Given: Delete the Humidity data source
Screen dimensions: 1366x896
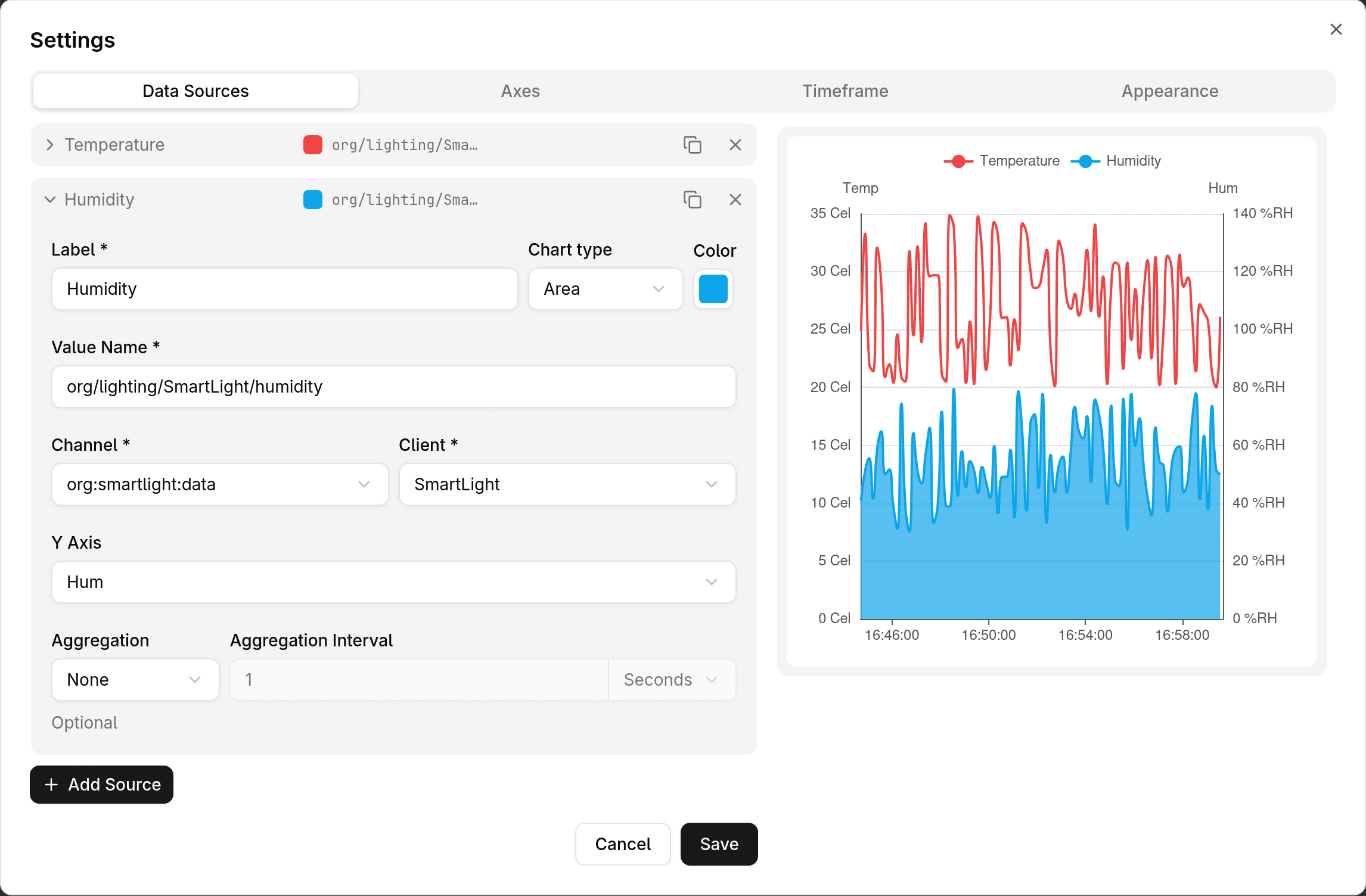Looking at the screenshot, I should coord(735,200).
